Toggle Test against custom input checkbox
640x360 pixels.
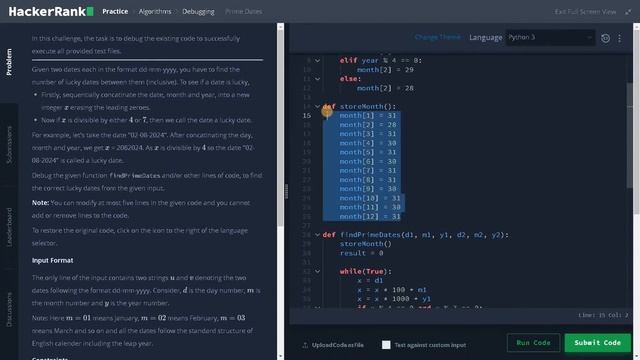[386, 345]
